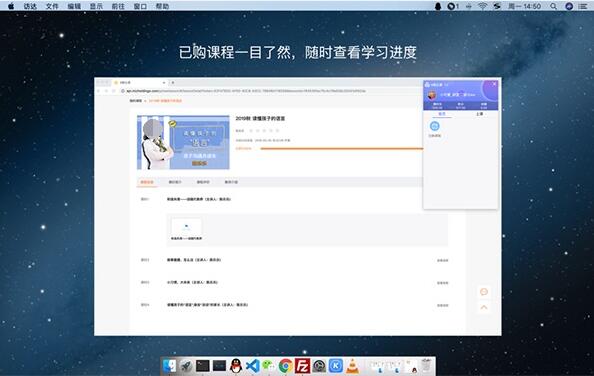Click the back-to-top arrow button
The width and height of the screenshot is (594, 376).
click(x=484, y=307)
